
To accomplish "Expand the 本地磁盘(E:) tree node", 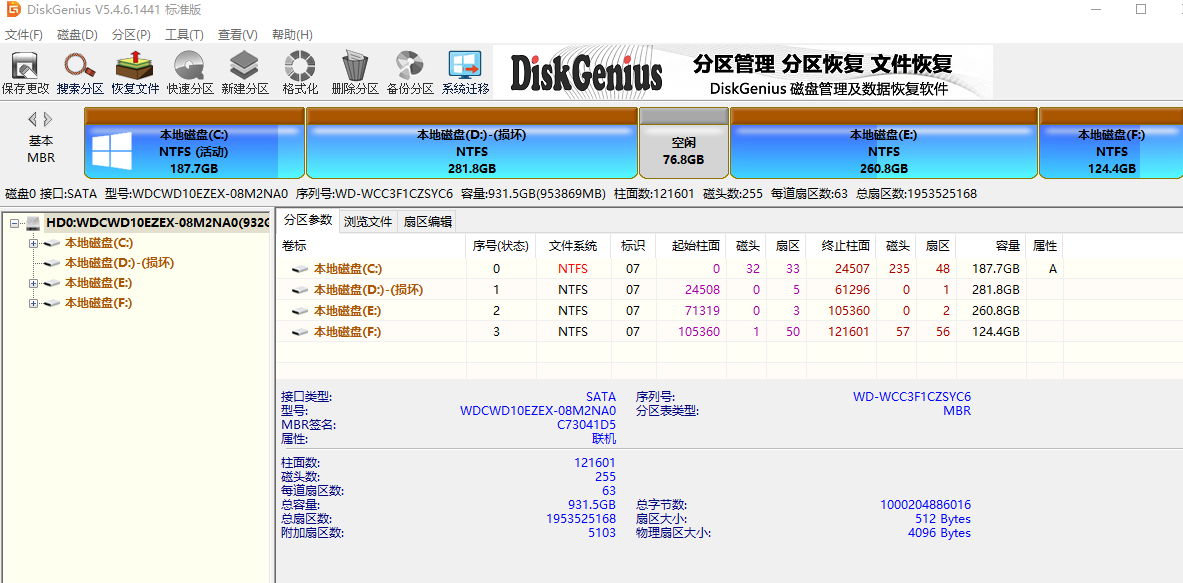I will pos(32,283).
